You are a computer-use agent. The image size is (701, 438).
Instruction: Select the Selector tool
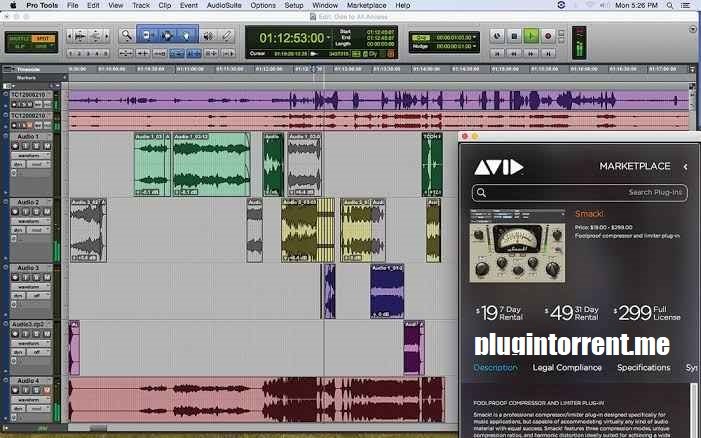(x=167, y=35)
